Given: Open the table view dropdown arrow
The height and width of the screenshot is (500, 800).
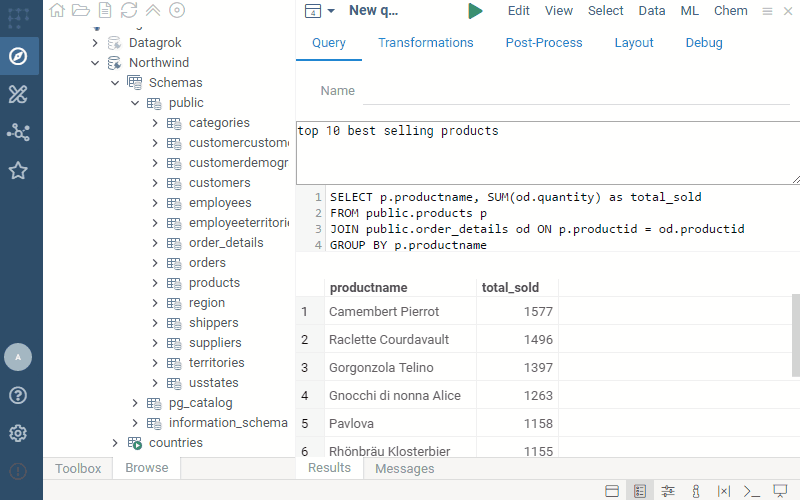Looking at the screenshot, I should pyautogui.click(x=331, y=11).
